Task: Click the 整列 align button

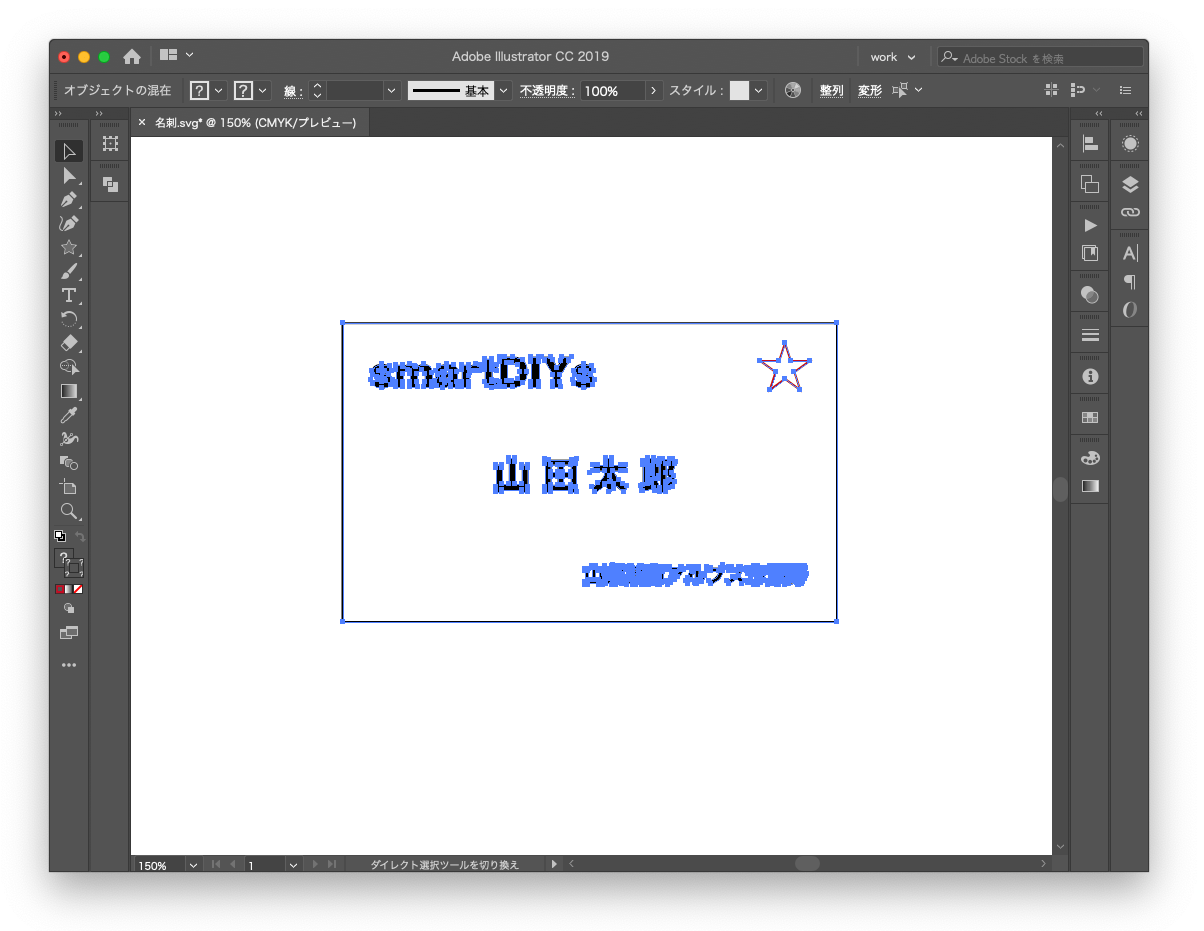Action: 831,91
